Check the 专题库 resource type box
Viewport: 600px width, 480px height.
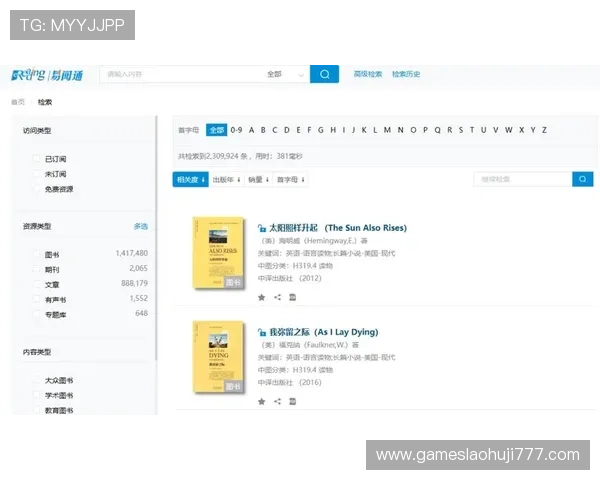[x=37, y=314]
